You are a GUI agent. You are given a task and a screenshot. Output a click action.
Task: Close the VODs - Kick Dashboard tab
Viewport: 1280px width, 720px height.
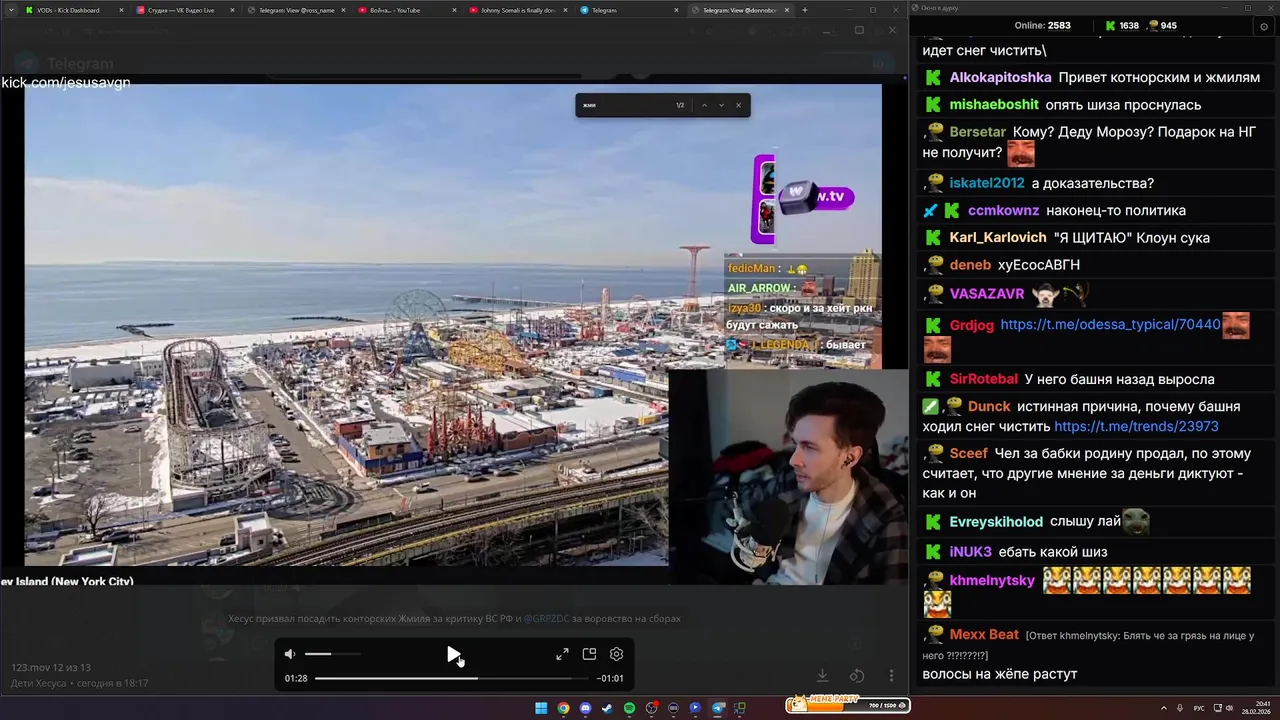click(x=121, y=10)
